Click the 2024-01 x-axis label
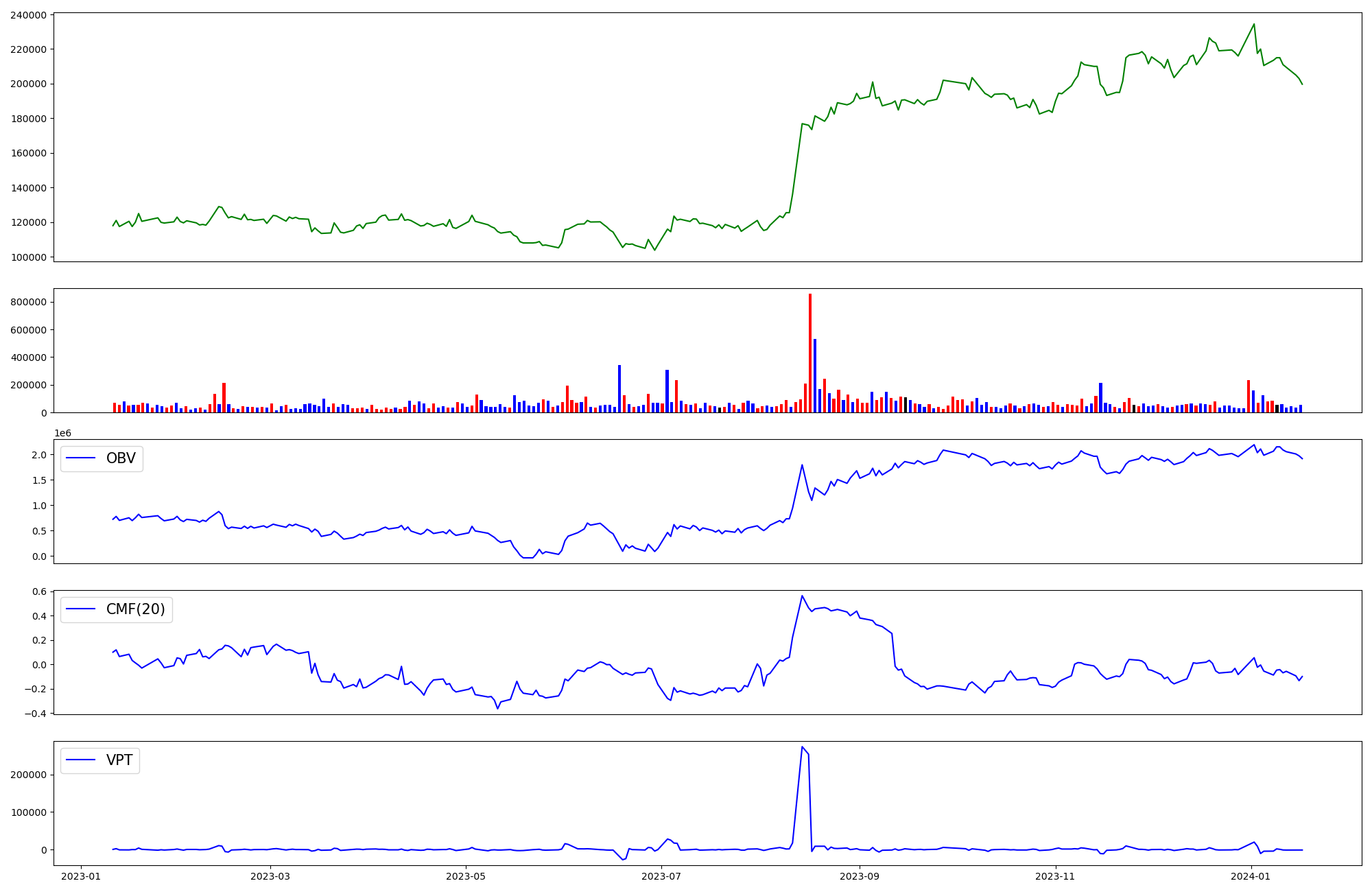 click(x=1251, y=876)
